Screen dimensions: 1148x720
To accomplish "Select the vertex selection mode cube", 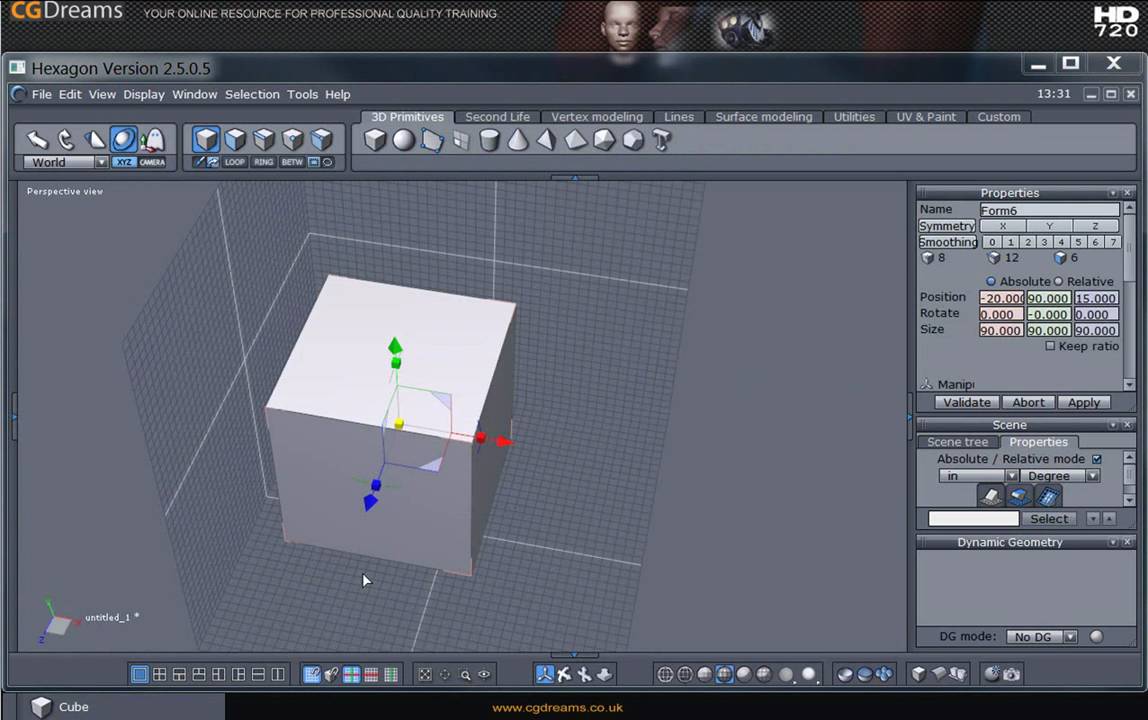I will coord(292,139).
